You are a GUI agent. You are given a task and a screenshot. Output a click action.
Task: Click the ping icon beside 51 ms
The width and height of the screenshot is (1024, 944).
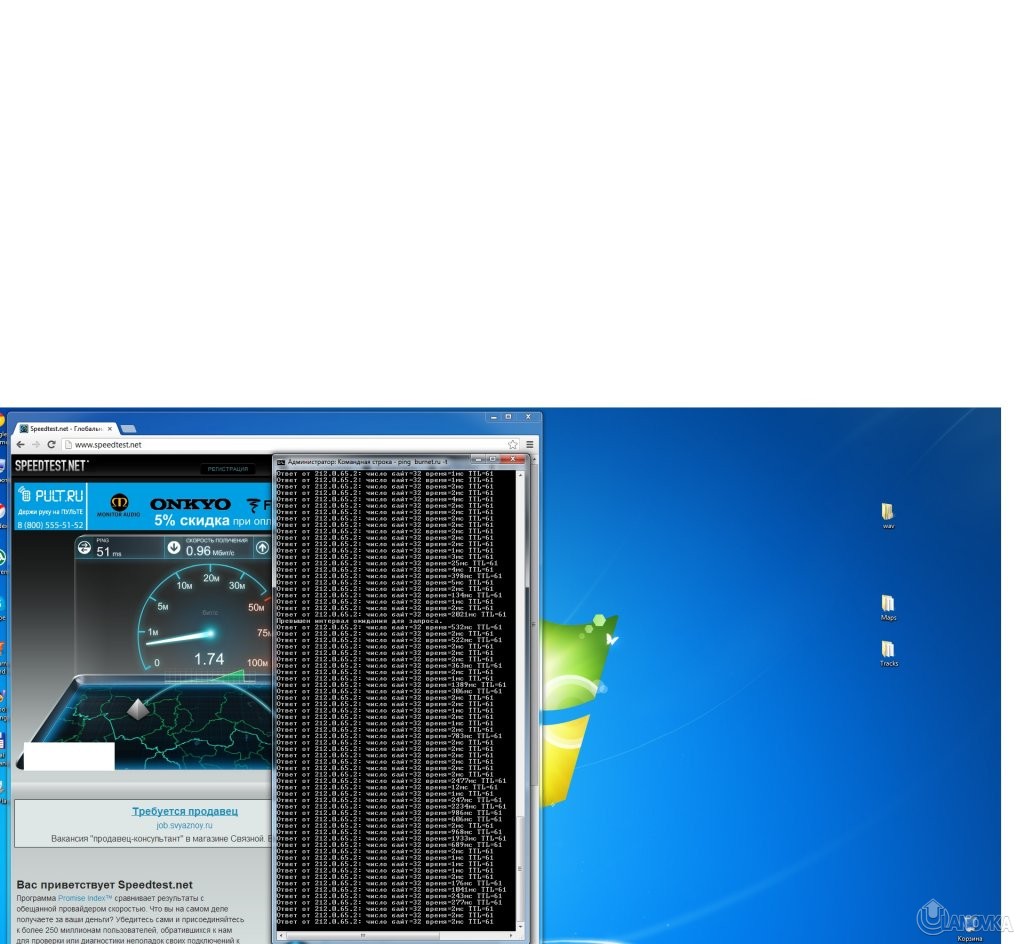(x=84, y=548)
